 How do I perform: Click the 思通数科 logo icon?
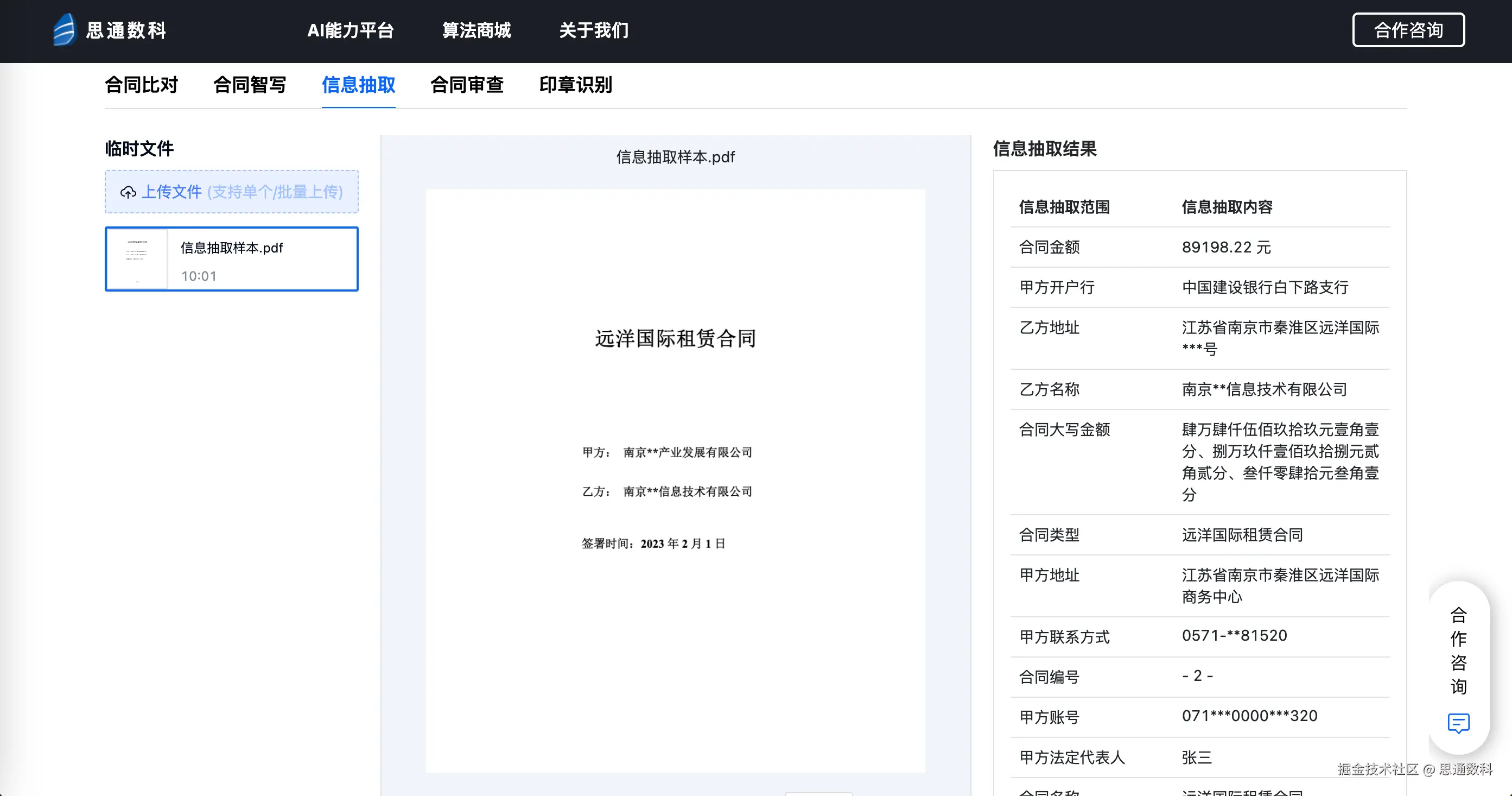(65, 30)
